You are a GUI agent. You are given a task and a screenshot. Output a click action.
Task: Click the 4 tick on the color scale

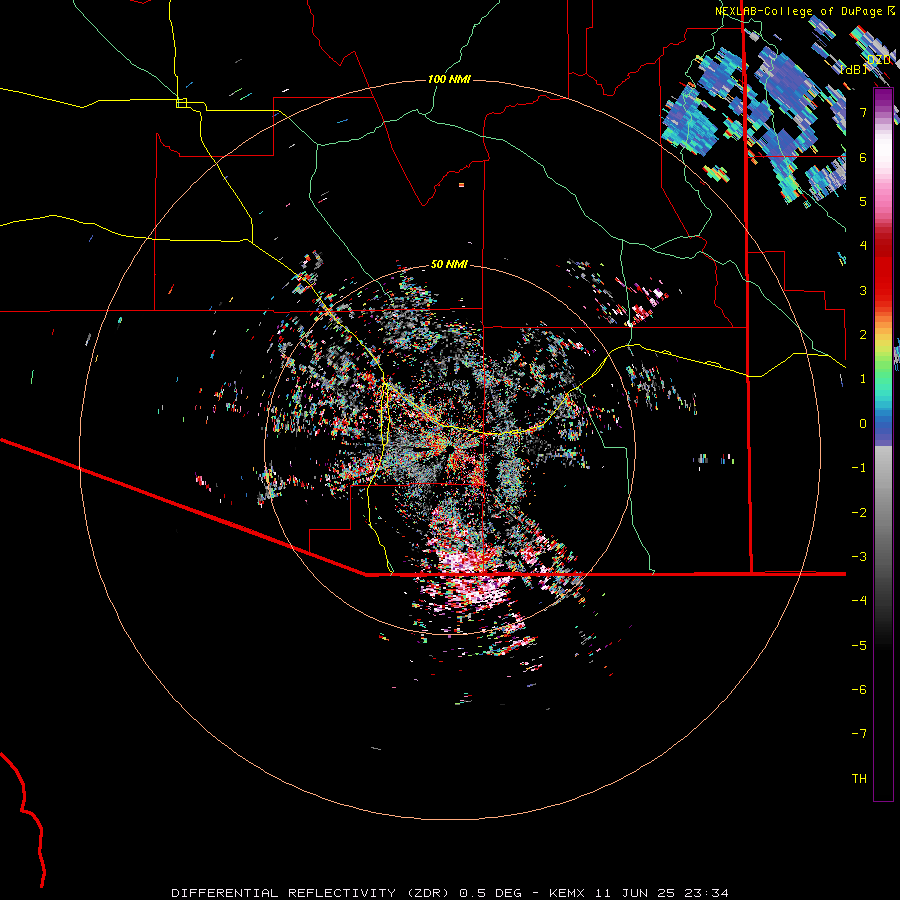pyautogui.click(x=863, y=246)
